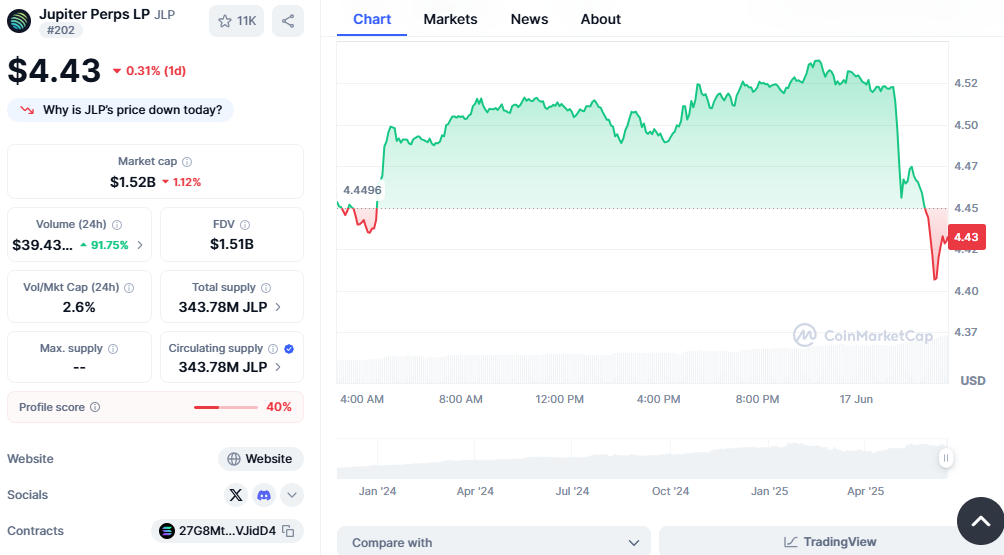Click the TradingView chart icon
The width and height of the screenshot is (1004, 555).
tap(791, 542)
